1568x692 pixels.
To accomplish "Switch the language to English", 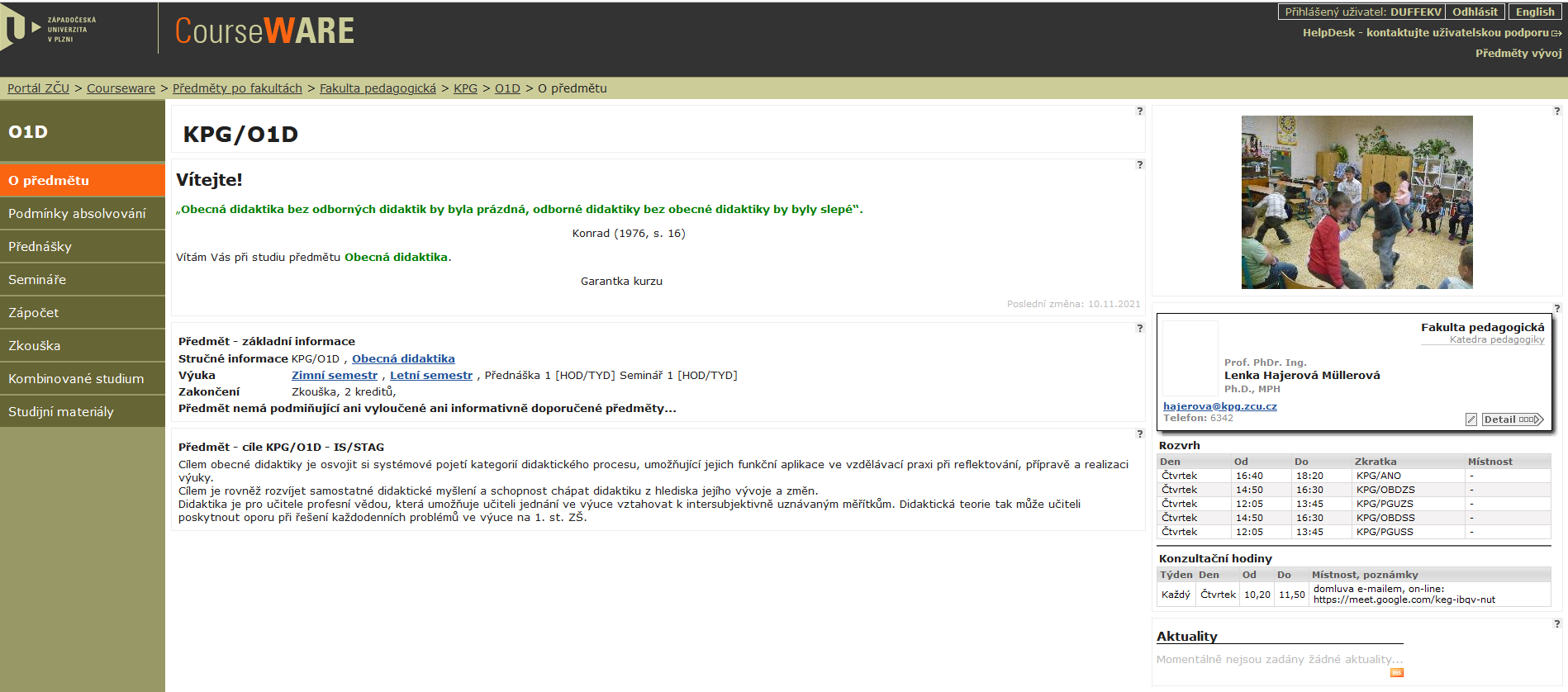I will (x=1535, y=12).
